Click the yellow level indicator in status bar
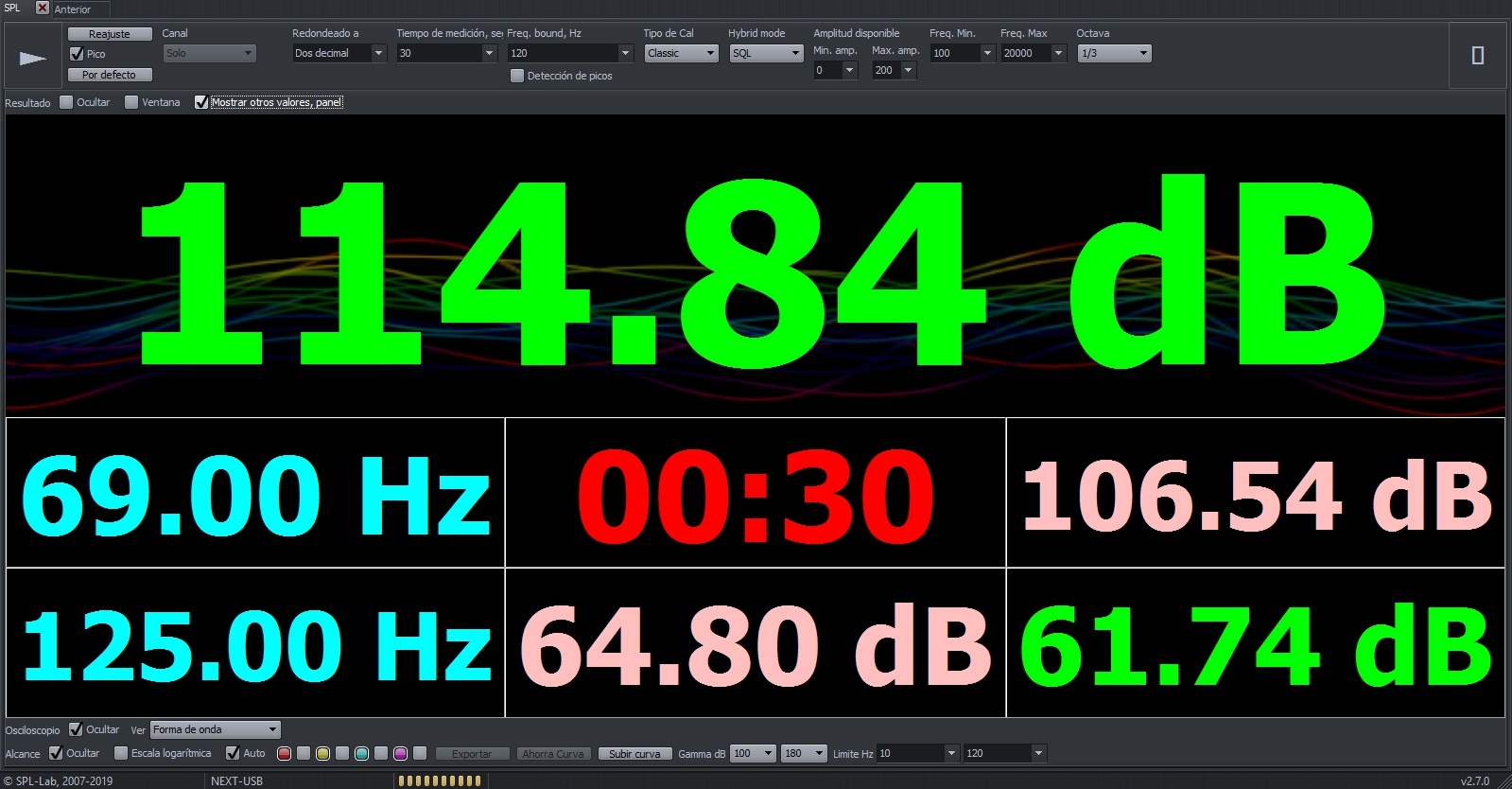This screenshot has height=789, width=1512. 440,780
